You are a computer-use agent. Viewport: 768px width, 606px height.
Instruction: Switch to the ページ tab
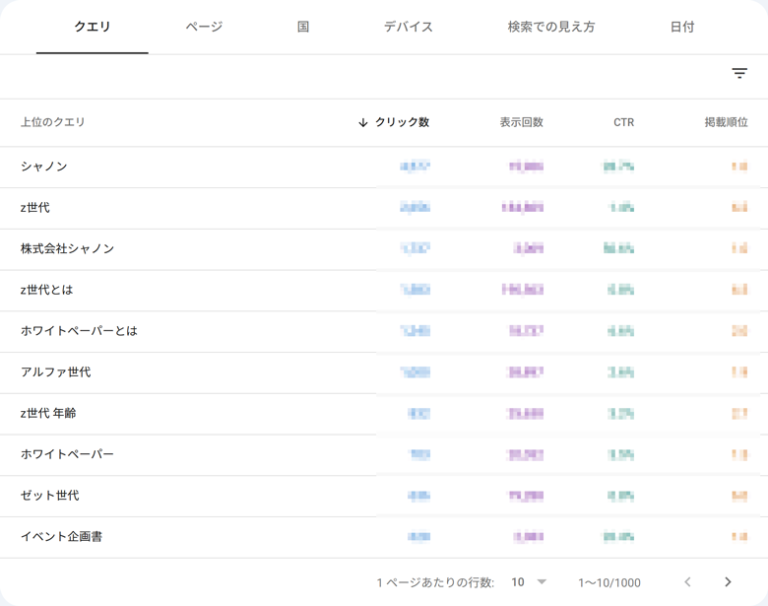(204, 27)
